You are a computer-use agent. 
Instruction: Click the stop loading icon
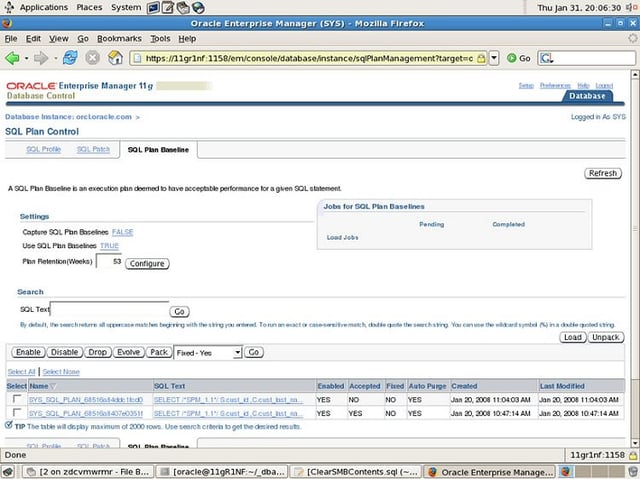93,58
